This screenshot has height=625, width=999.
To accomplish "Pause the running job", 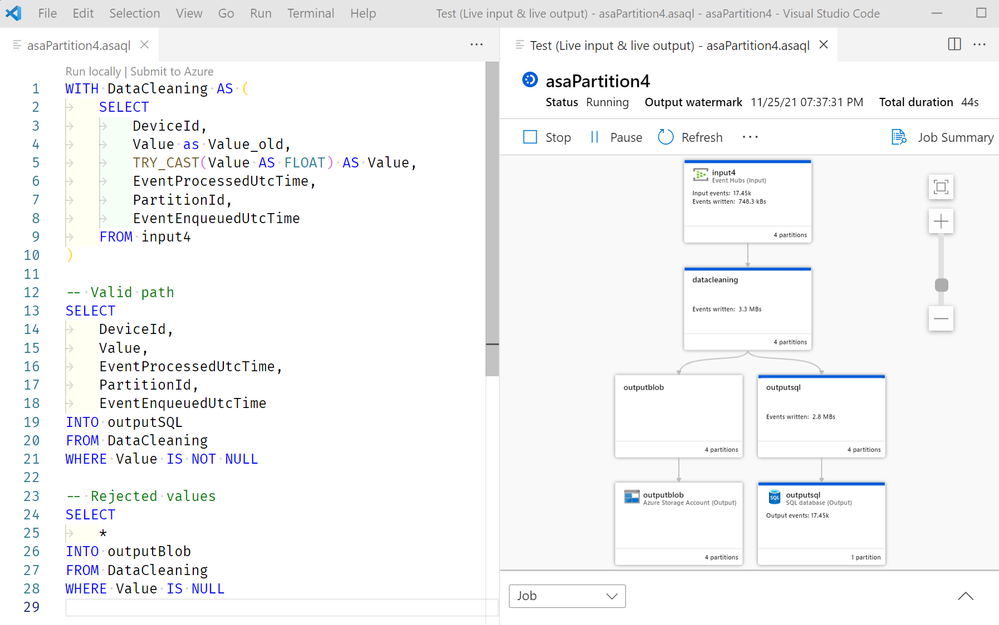I will click(x=615, y=137).
